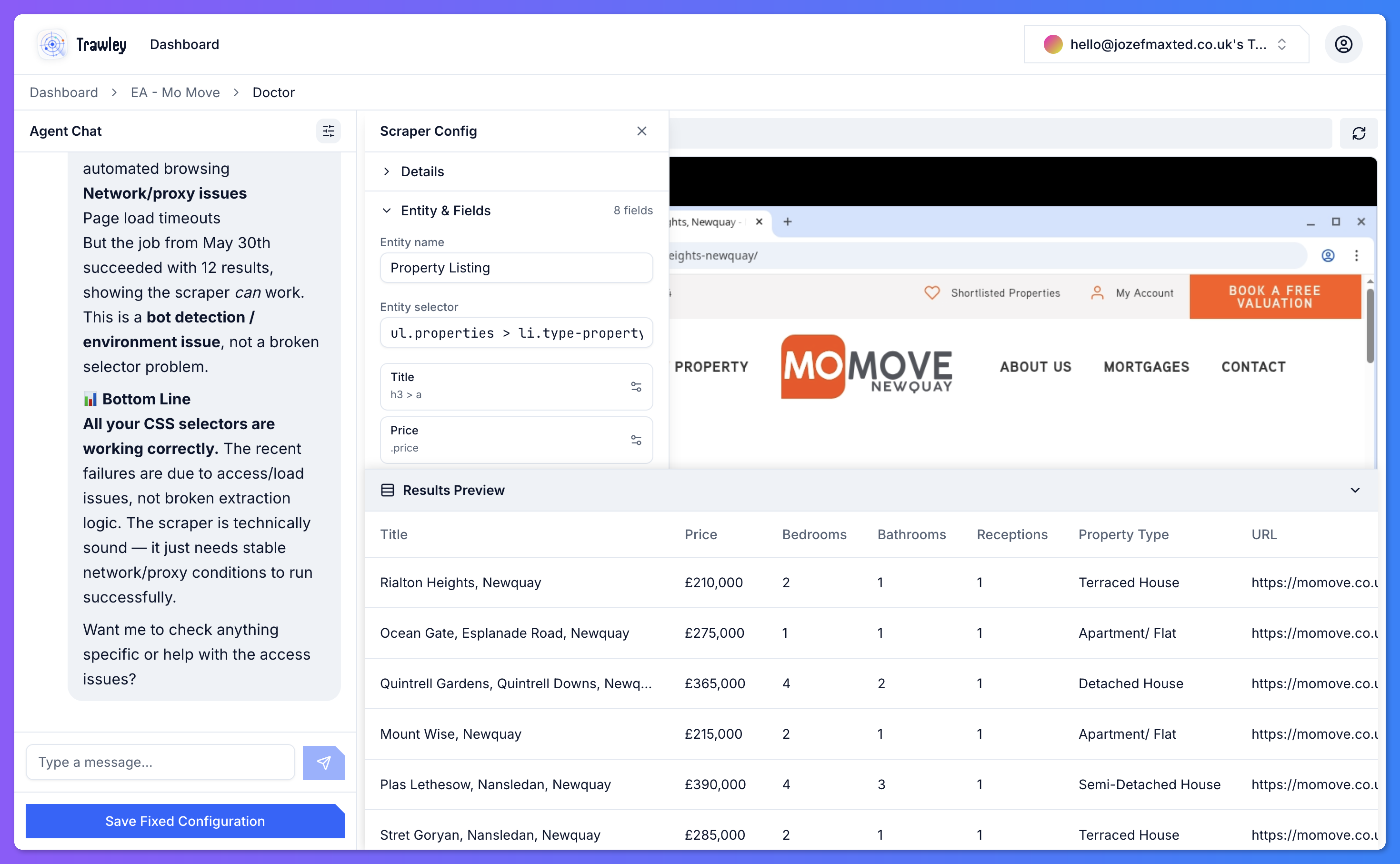1400x864 pixels.
Task: Click the send message paper plane button
Action: (323, 762)
